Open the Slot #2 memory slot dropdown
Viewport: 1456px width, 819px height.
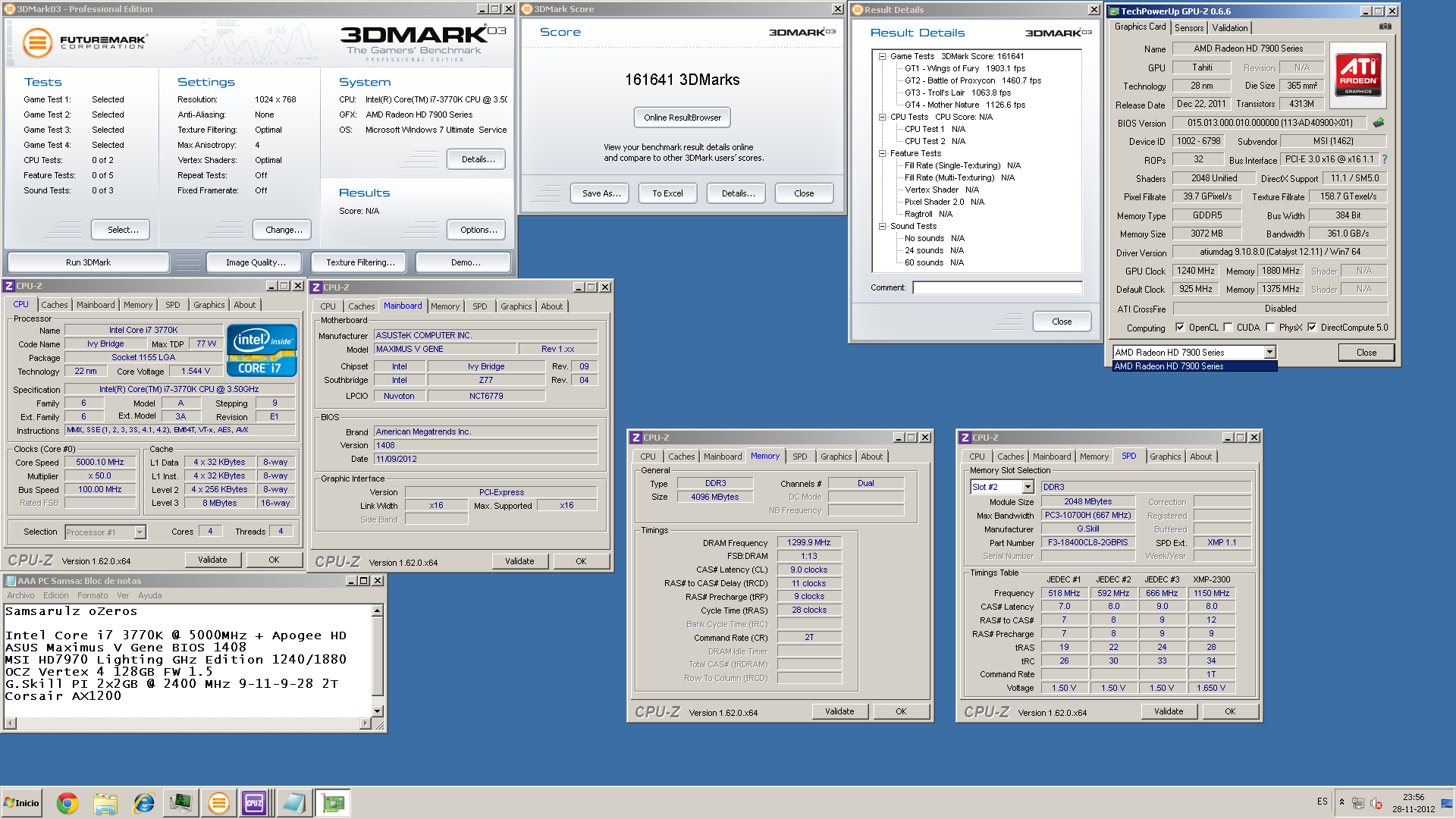click(1028, 487)
